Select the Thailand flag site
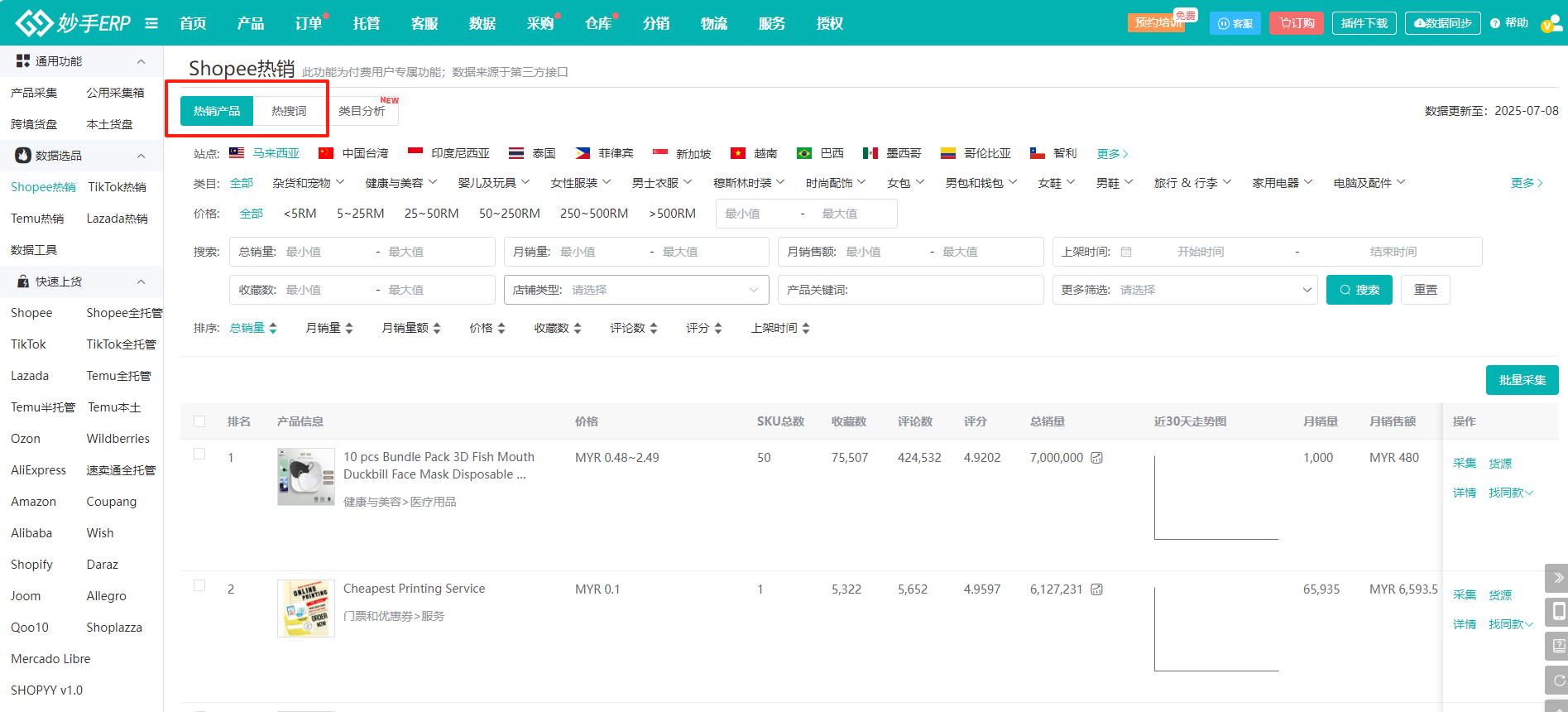This screenshot has height=712, width=1568. tap(516, 153)
